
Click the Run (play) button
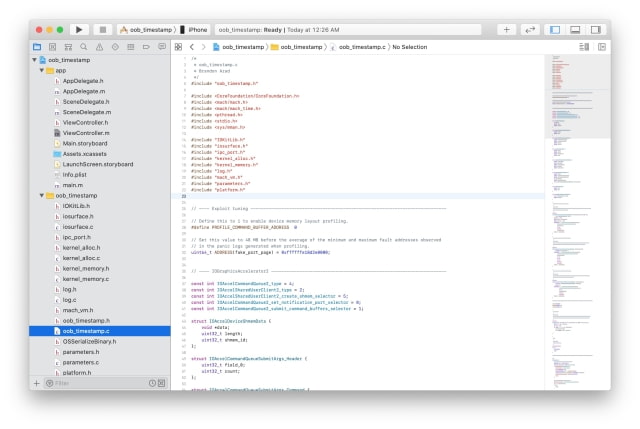tap(79, 30)
